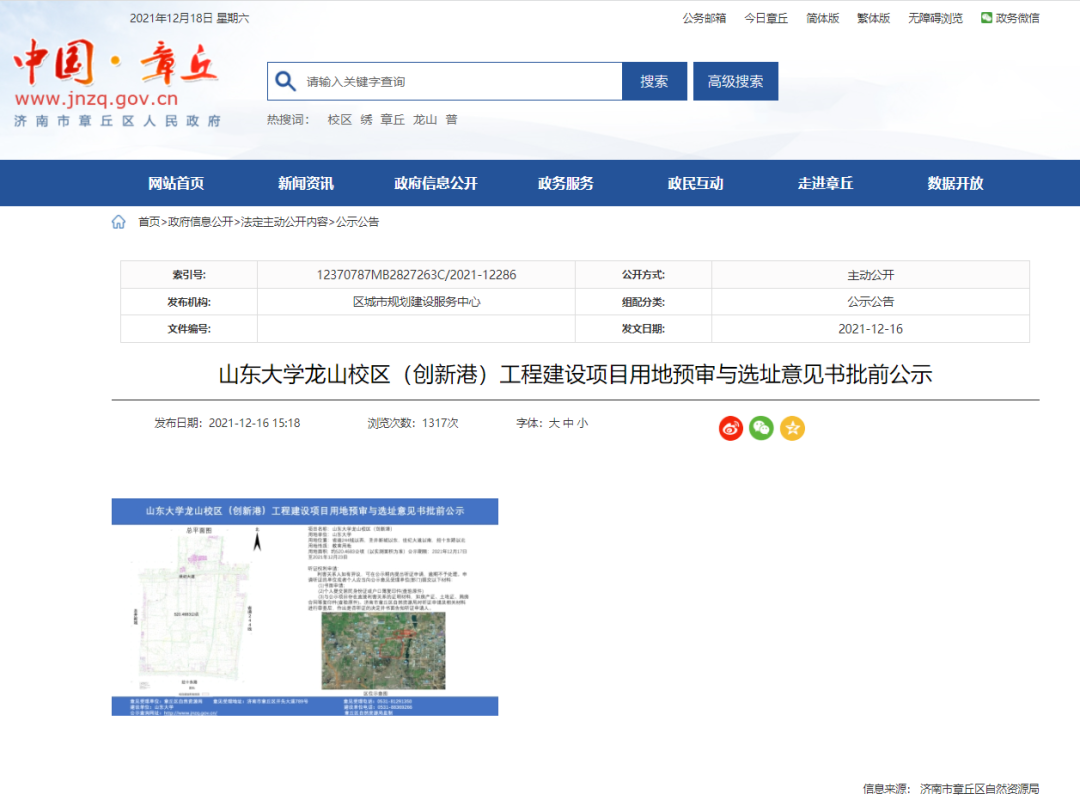Open the 公务邮箱 link
Image resolution: width=1080 pixels, height=806 pixels.
click(704, 18)
